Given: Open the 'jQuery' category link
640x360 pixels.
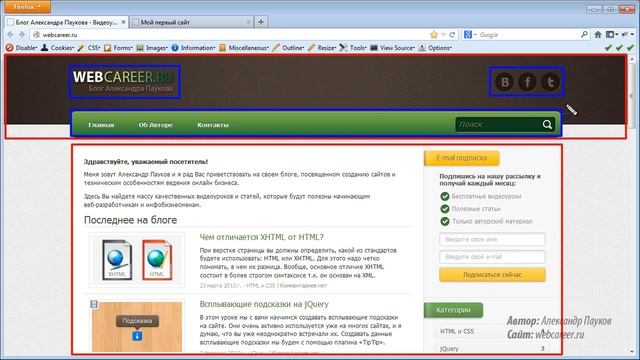Looking at the screenshot, I should (x=449, y=349).
